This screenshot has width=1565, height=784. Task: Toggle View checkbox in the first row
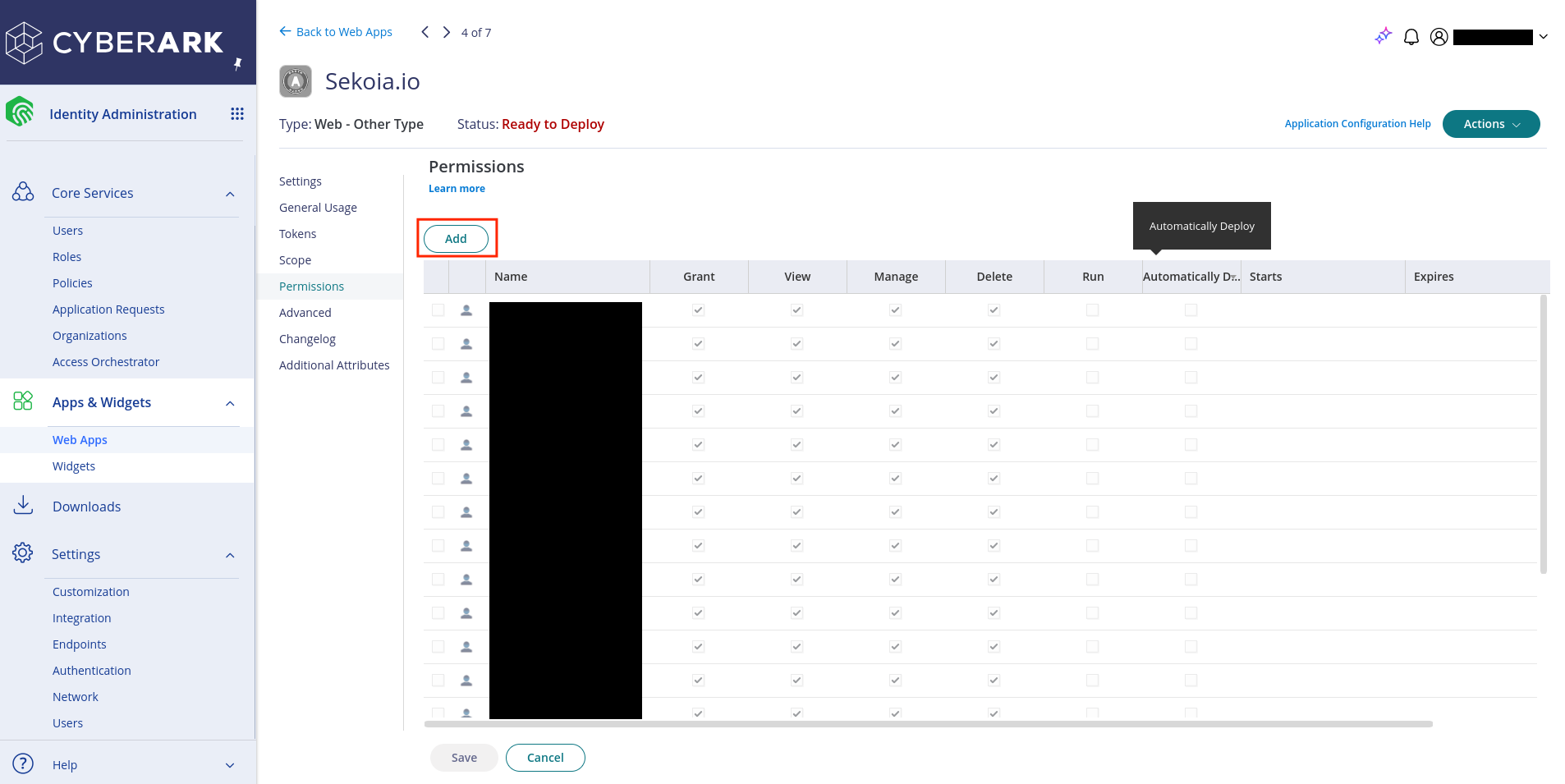(796, 310)
